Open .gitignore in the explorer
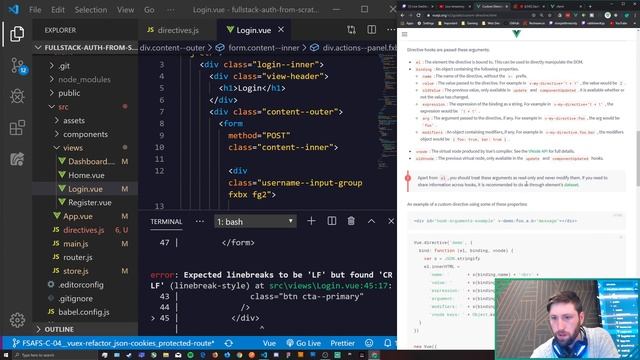 pyautogui.click(x=75, y=298)
